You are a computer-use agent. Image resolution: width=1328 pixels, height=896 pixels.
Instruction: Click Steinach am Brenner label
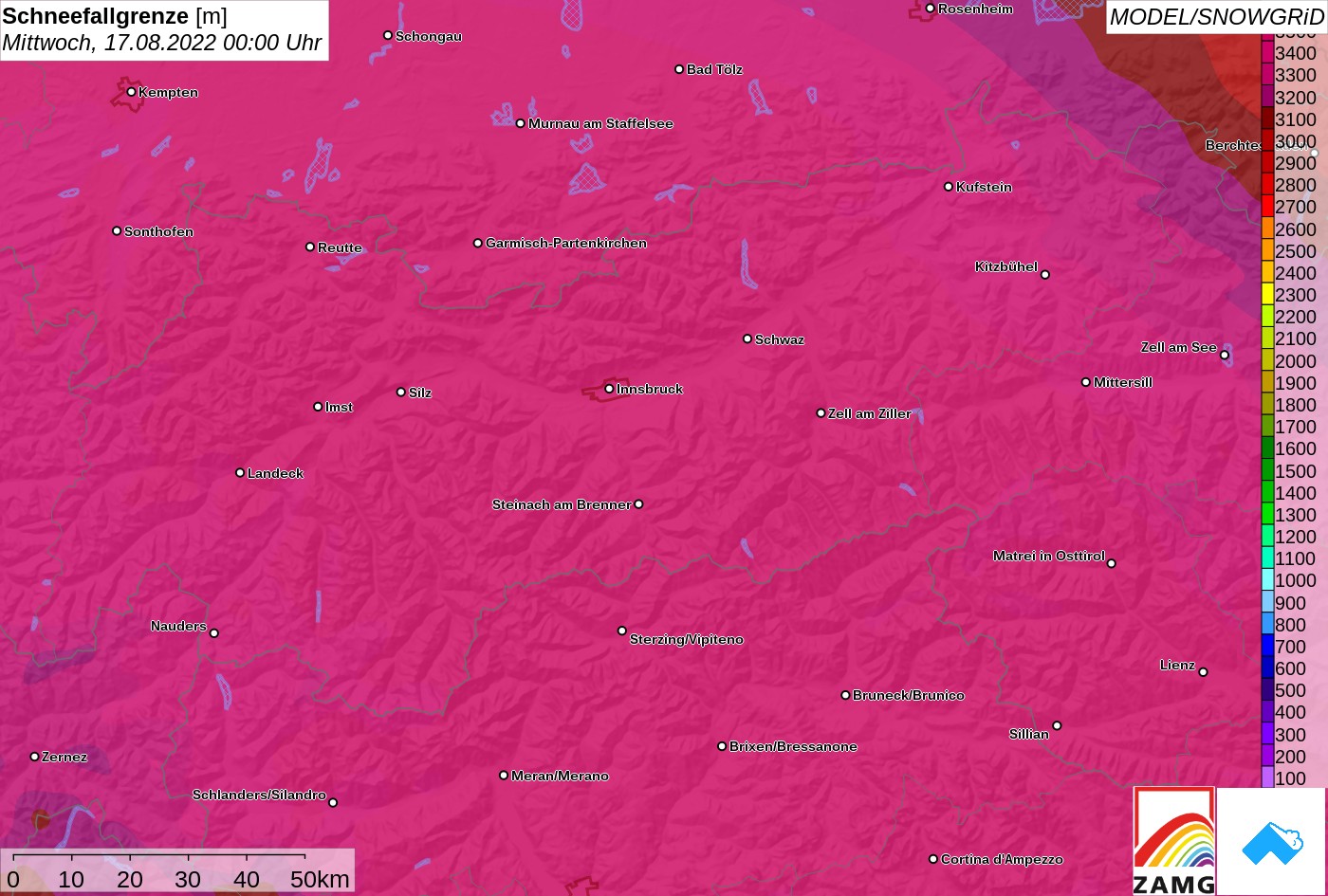click(562, 504)
